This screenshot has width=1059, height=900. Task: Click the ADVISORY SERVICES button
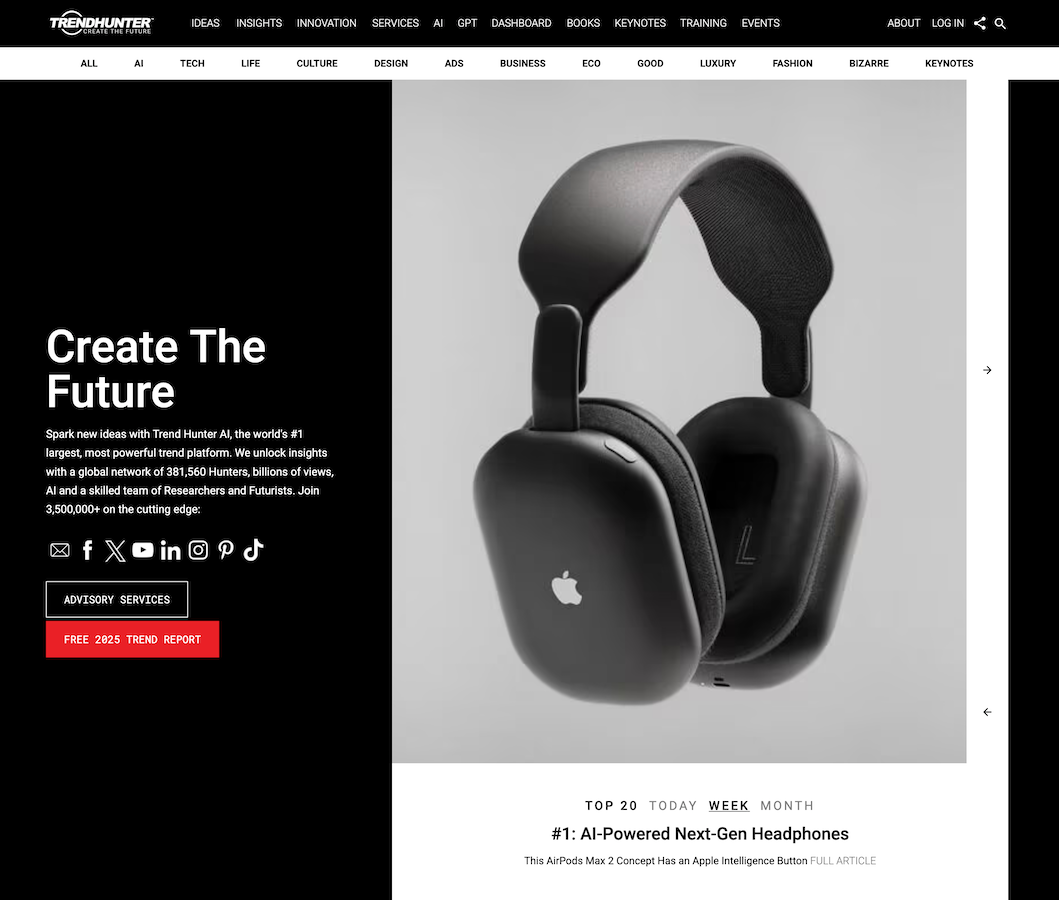(x=117, y=600)
